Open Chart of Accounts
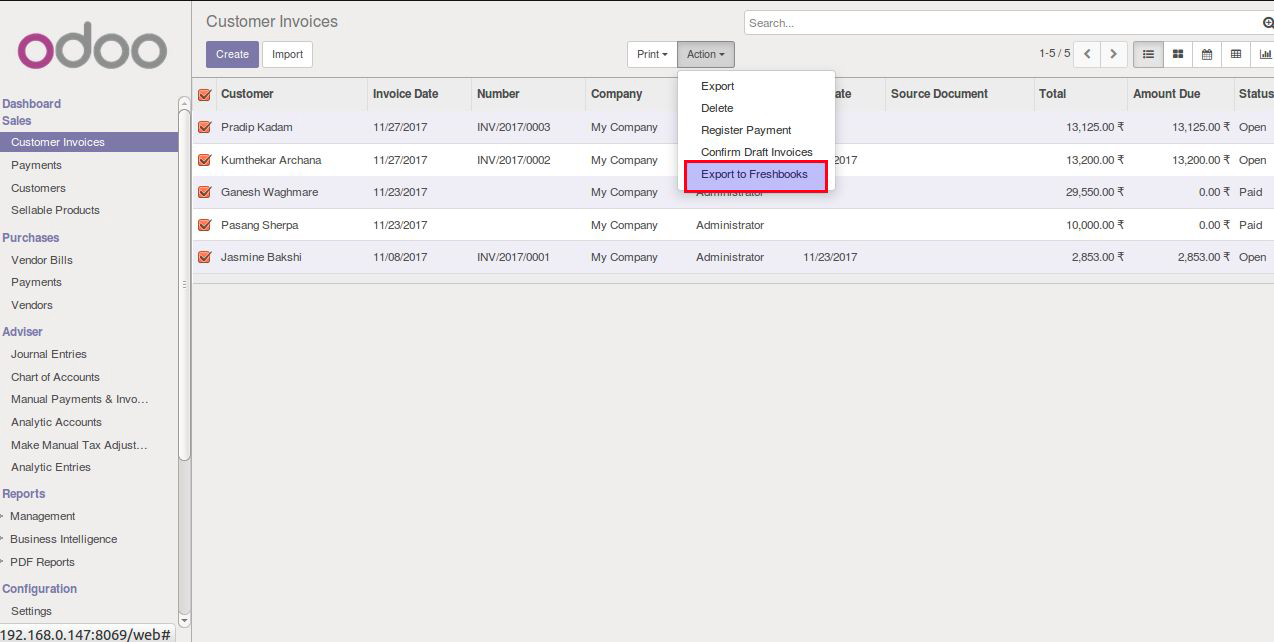 55,377
